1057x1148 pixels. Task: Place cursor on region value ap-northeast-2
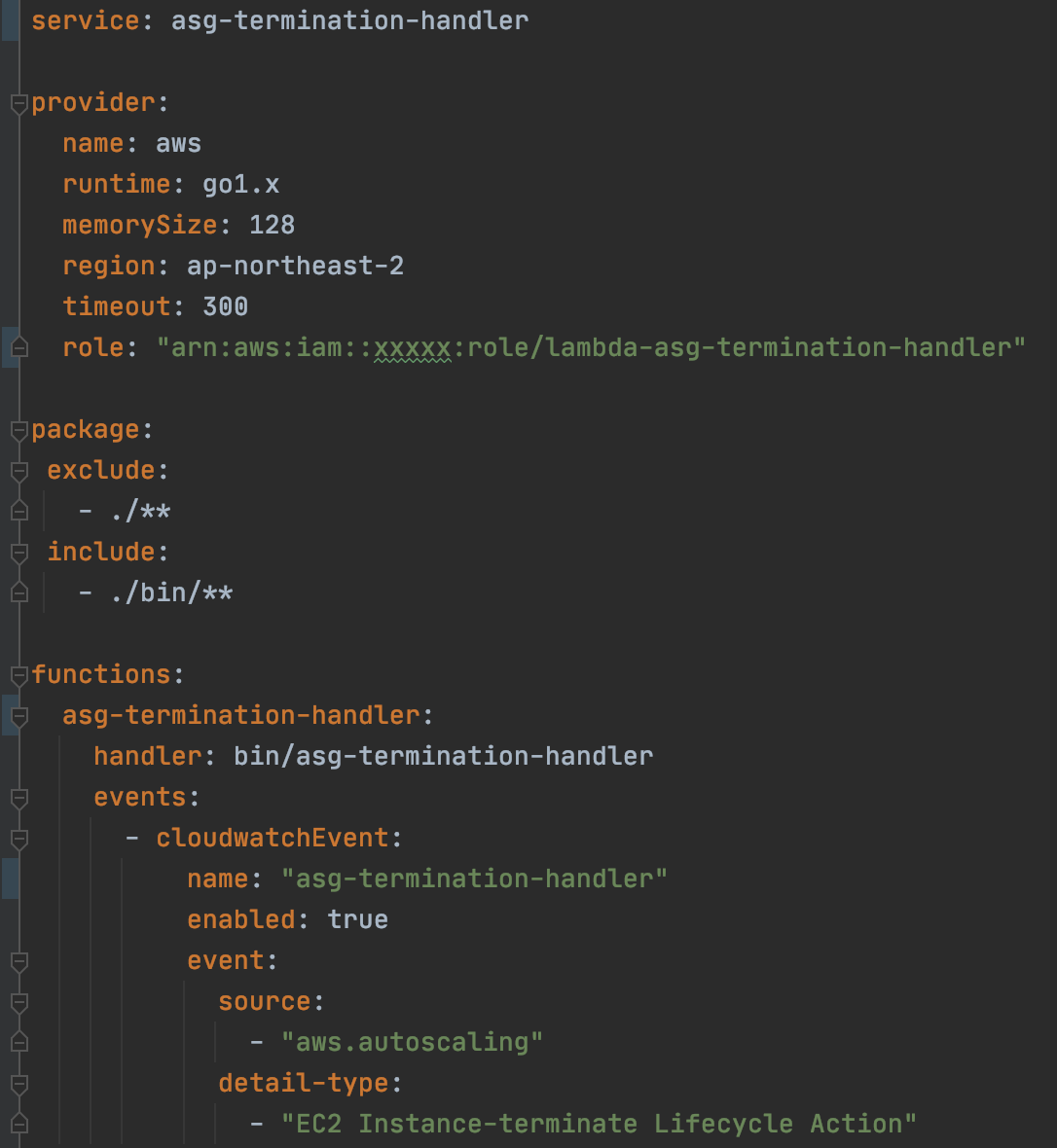coord(295,266)
